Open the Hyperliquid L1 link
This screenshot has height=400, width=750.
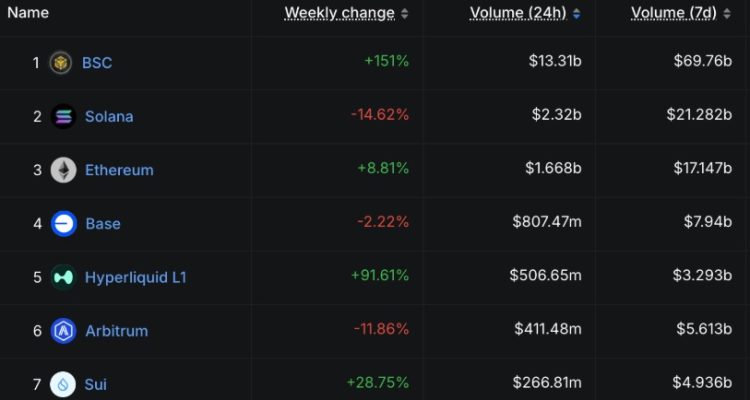136,278
